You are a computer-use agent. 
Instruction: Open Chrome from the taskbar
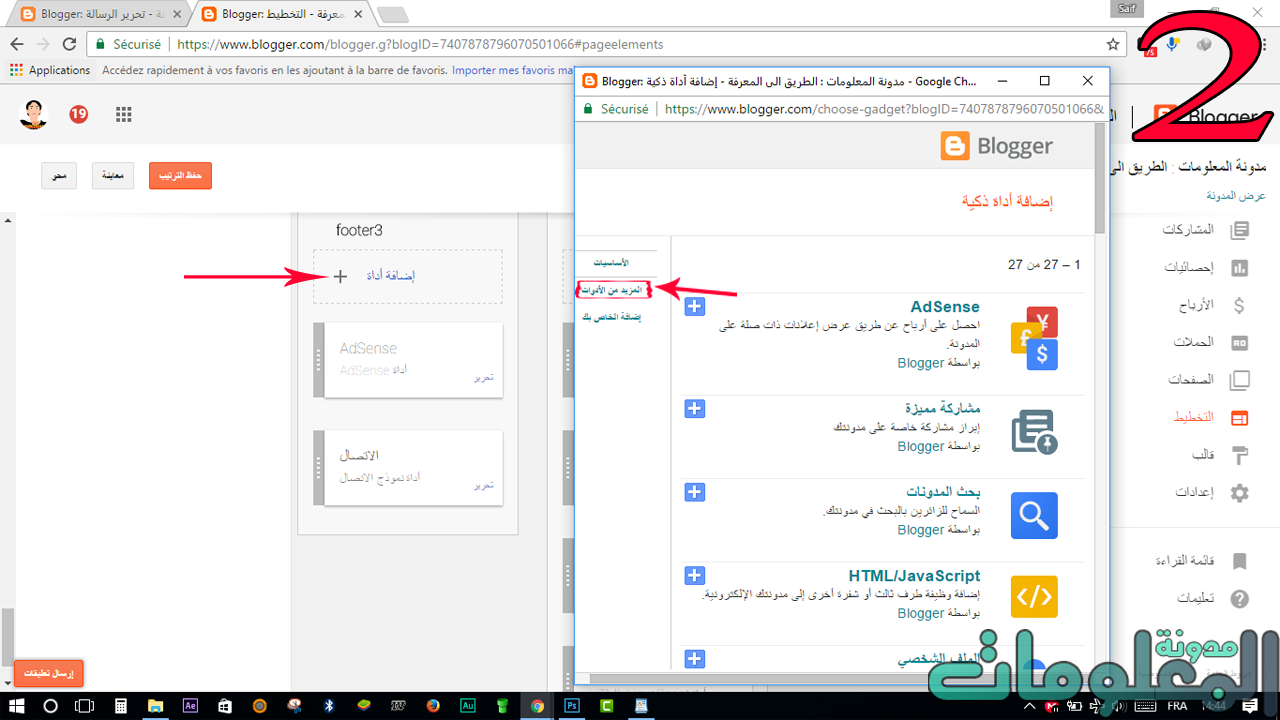point(537,705)
